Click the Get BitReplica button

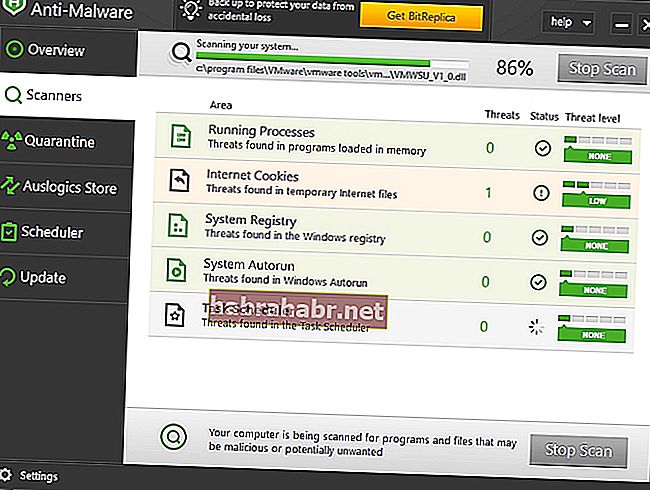[421, 17]
